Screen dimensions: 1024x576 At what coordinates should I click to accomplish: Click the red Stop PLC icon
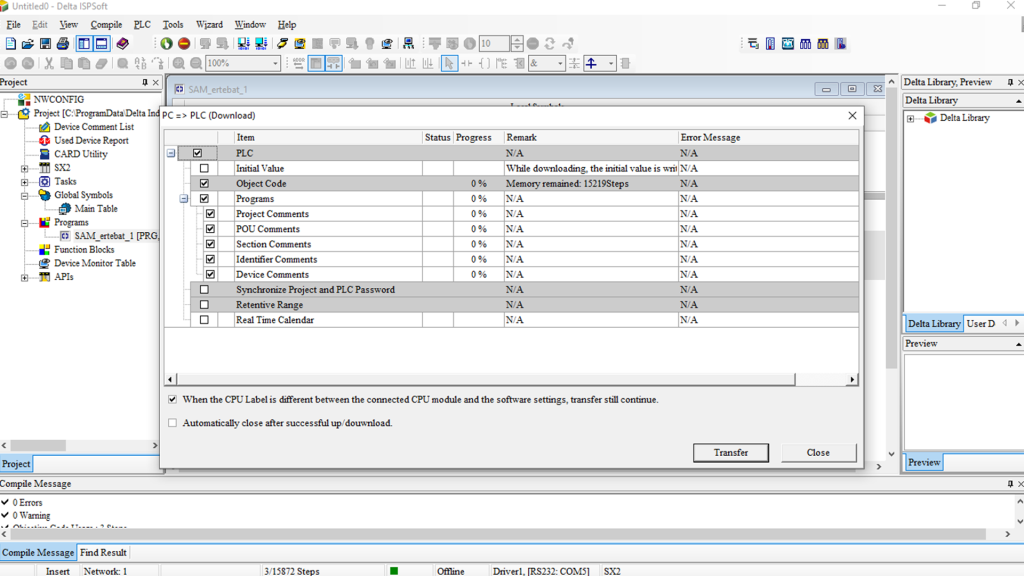pos(184,44)
